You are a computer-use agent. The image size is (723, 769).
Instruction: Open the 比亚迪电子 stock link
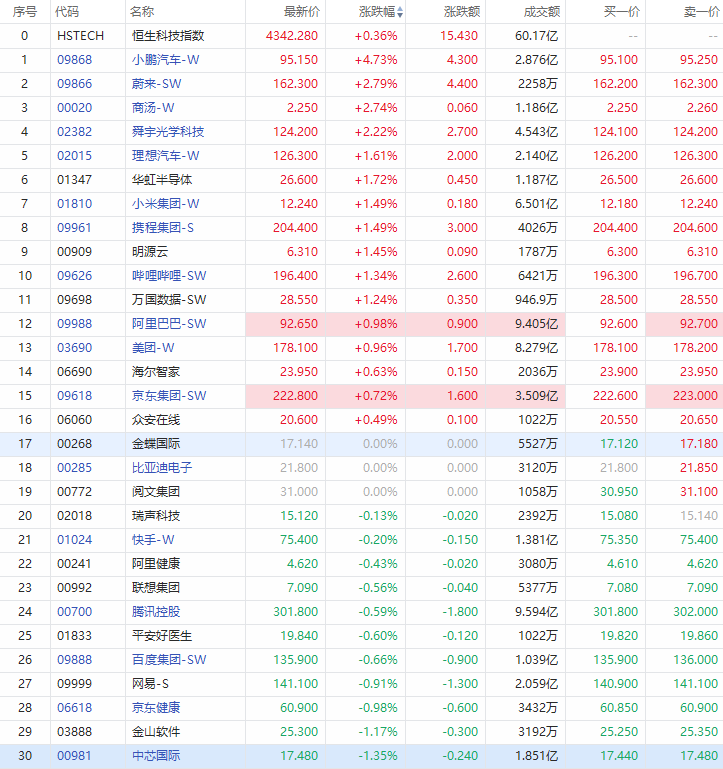(x=162, y=468)
